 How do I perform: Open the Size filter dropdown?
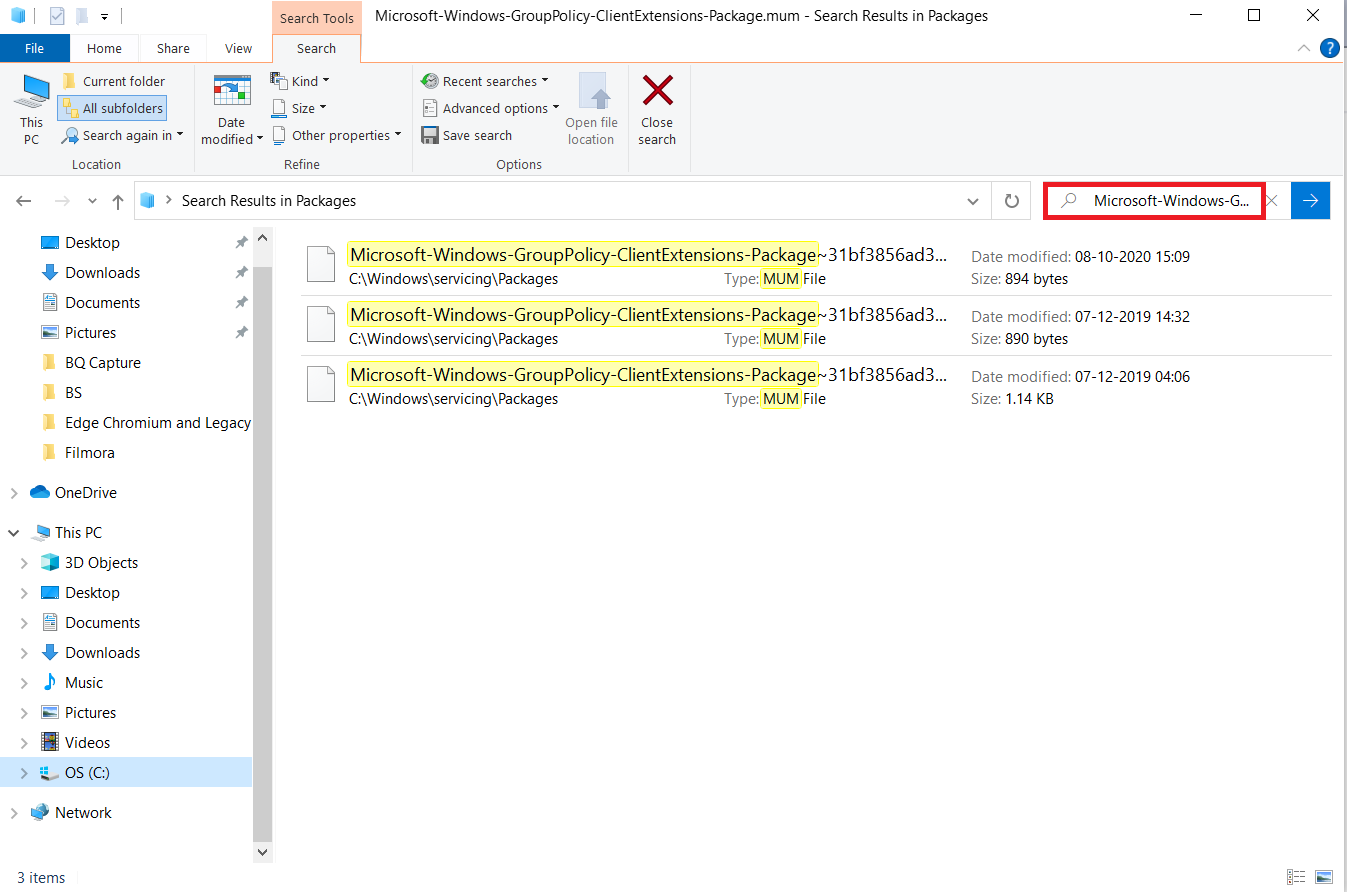click(299, 108)
